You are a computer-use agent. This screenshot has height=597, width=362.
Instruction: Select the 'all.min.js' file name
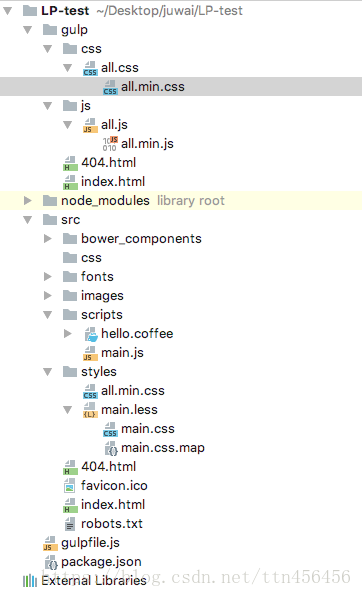147,144
